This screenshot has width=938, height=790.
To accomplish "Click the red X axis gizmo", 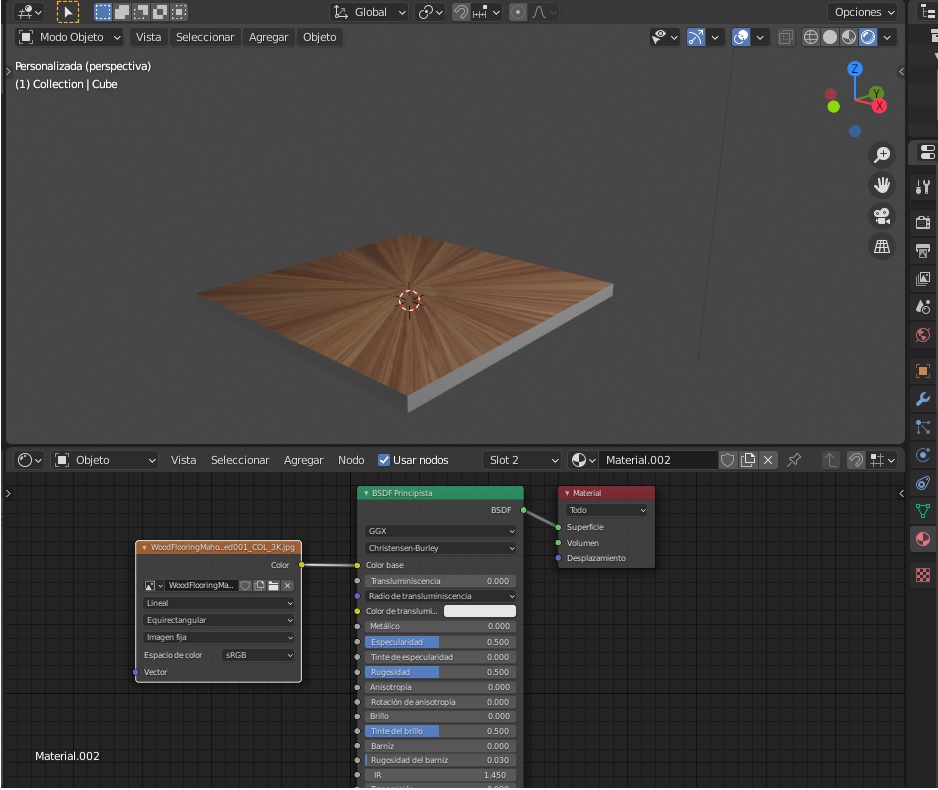I will point(879,106).
